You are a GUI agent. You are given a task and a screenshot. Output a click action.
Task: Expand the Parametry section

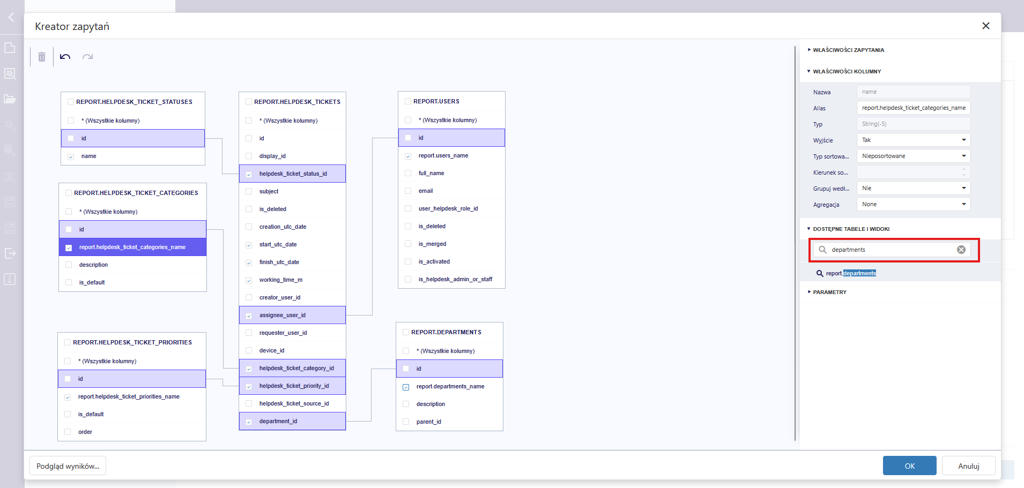(829, 292)
